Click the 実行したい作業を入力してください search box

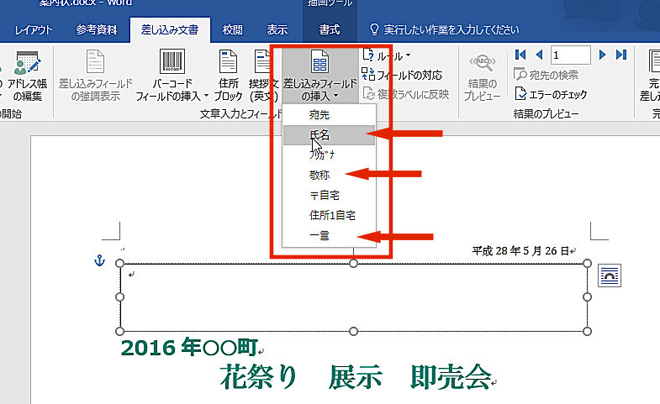pos(451,30)
